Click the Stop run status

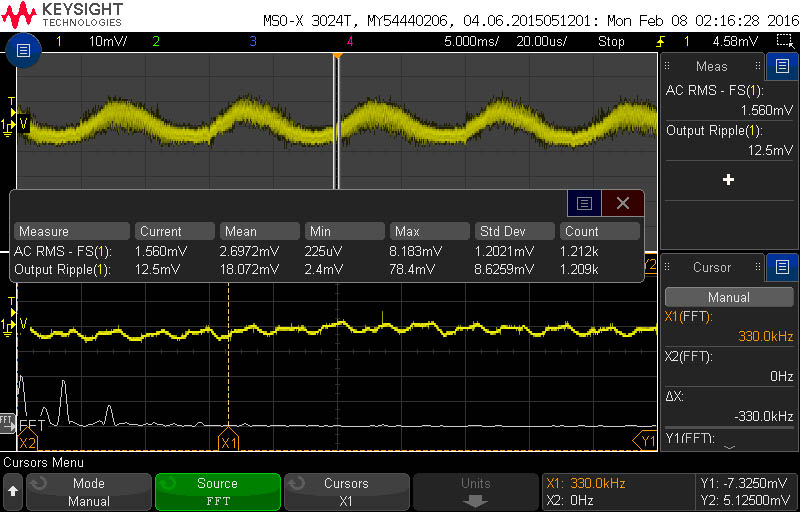(611, 41)
